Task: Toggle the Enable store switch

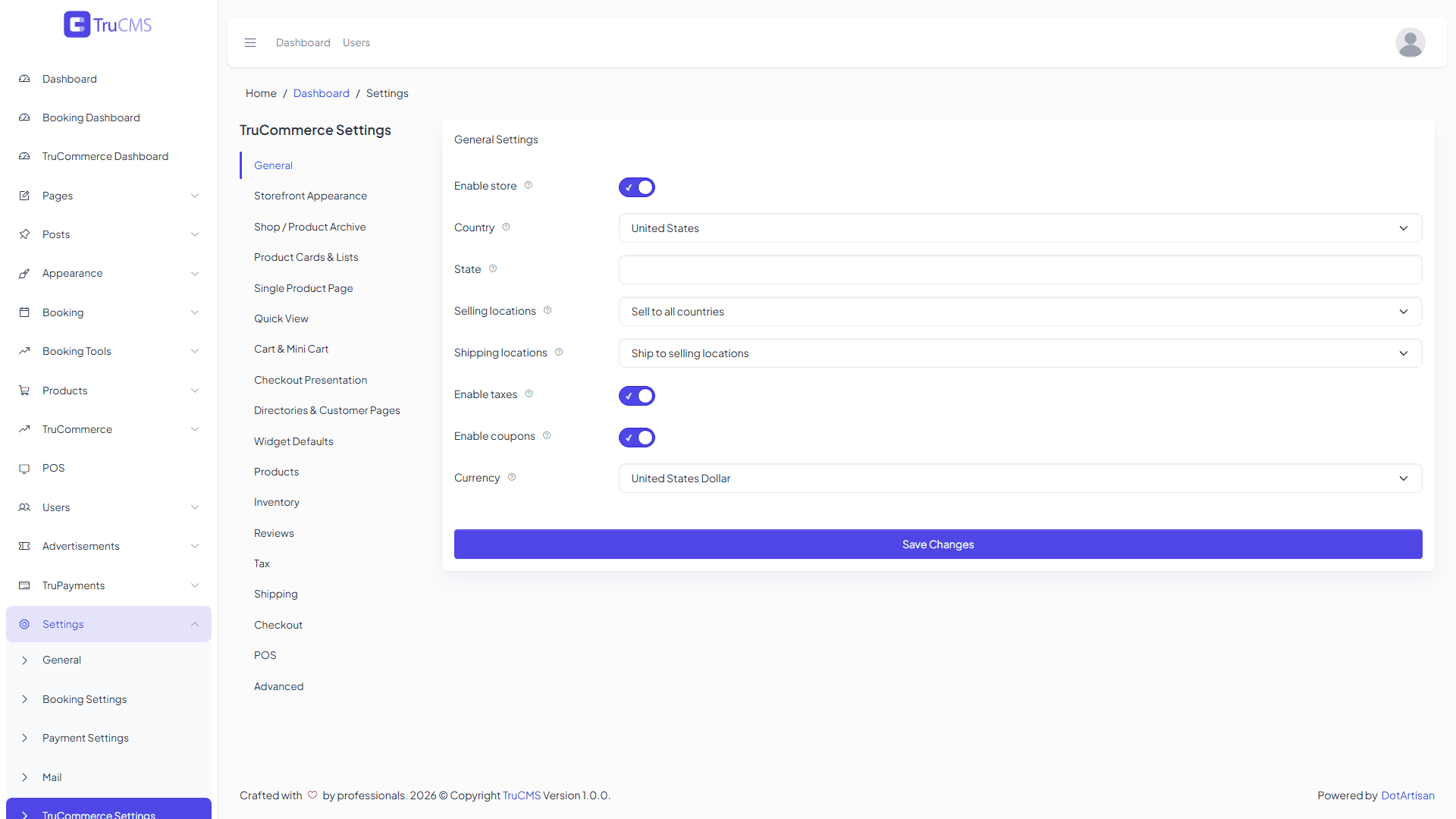Action: pos(637,187)
